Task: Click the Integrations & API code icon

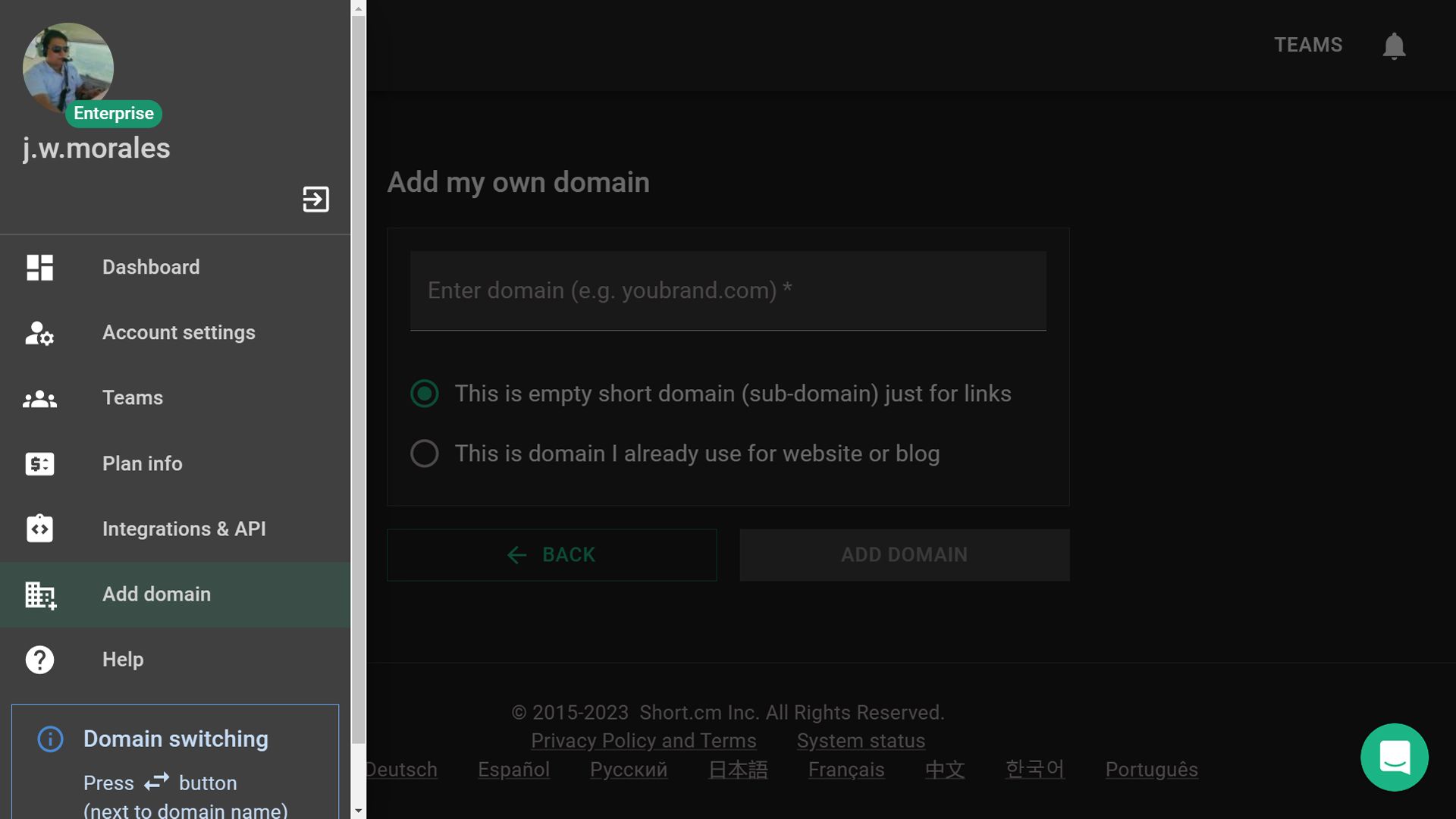Action: click(39, 529)
